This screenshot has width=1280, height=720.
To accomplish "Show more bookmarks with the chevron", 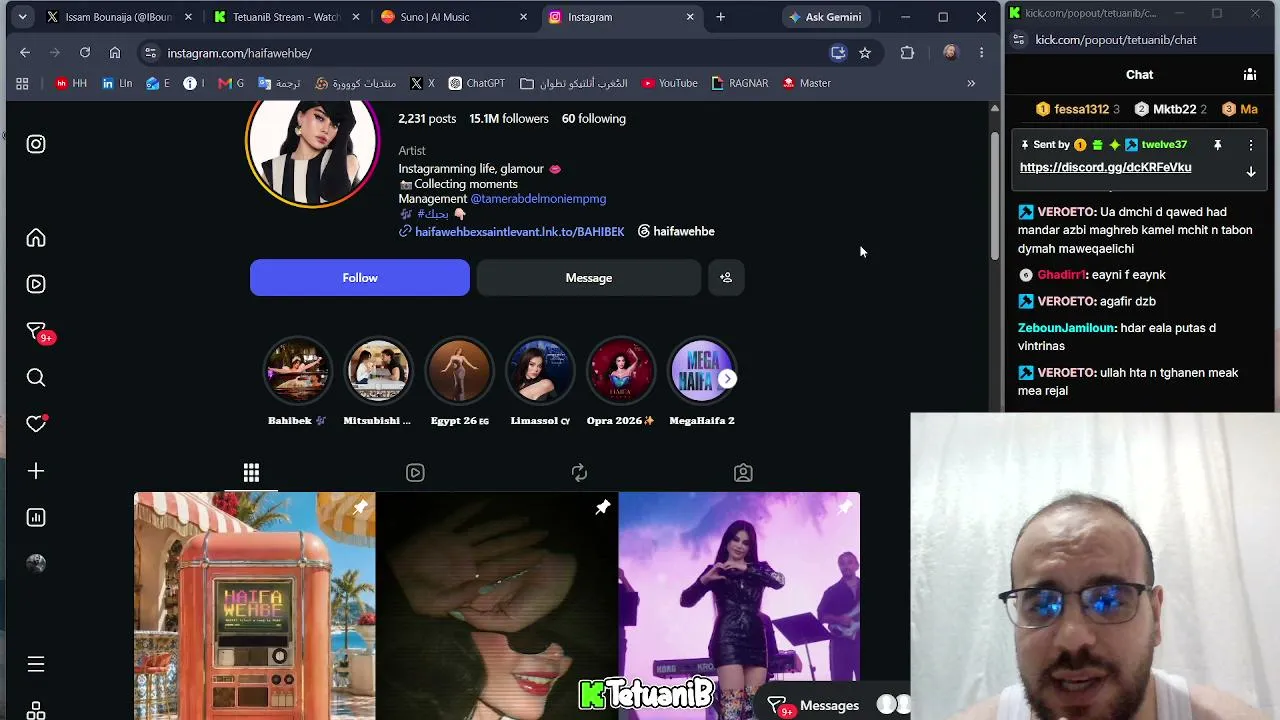I will click(971, 83).
